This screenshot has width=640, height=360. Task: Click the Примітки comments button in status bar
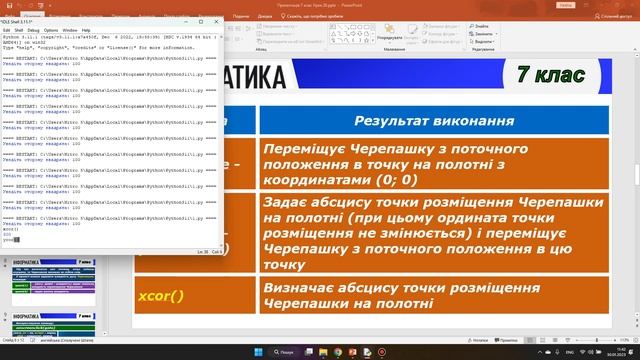(506, 340)
